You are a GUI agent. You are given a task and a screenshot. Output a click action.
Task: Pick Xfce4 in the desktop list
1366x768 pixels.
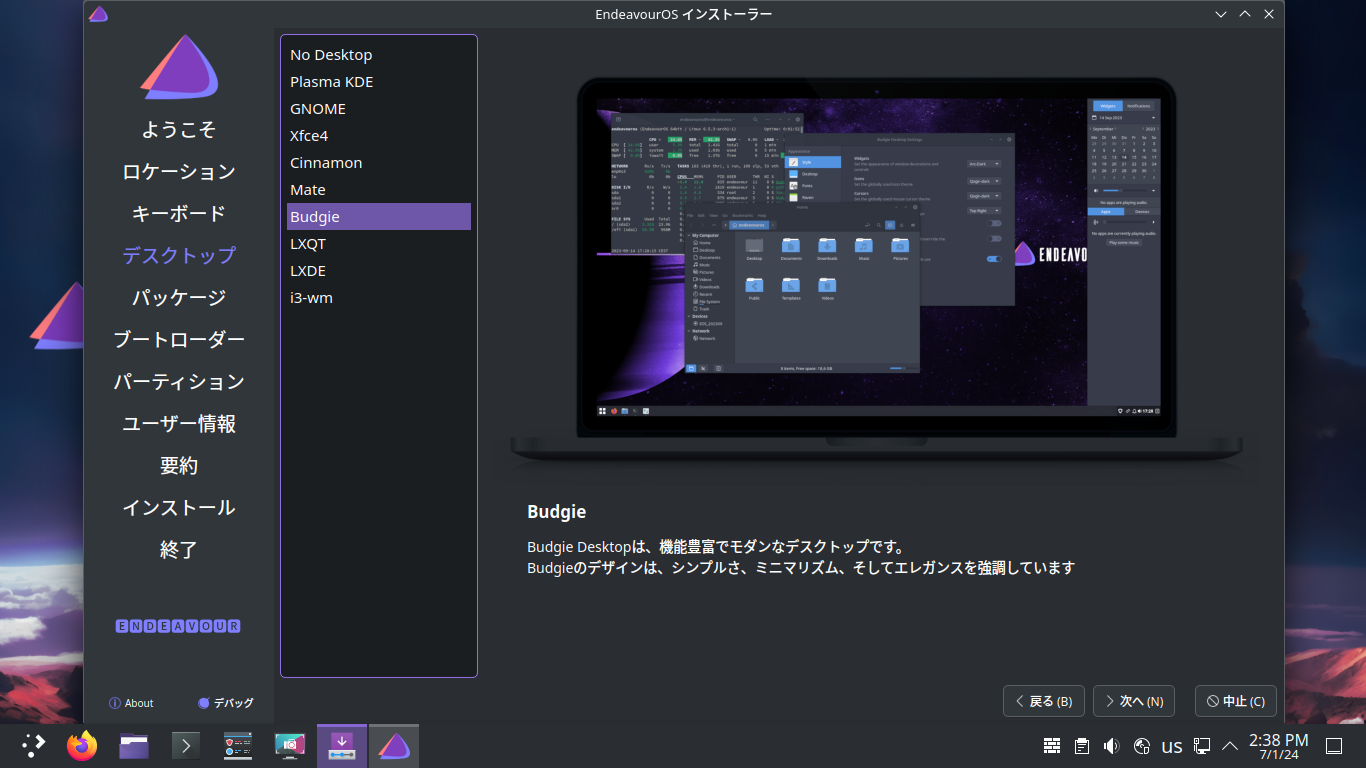click(x=379, y=136)
